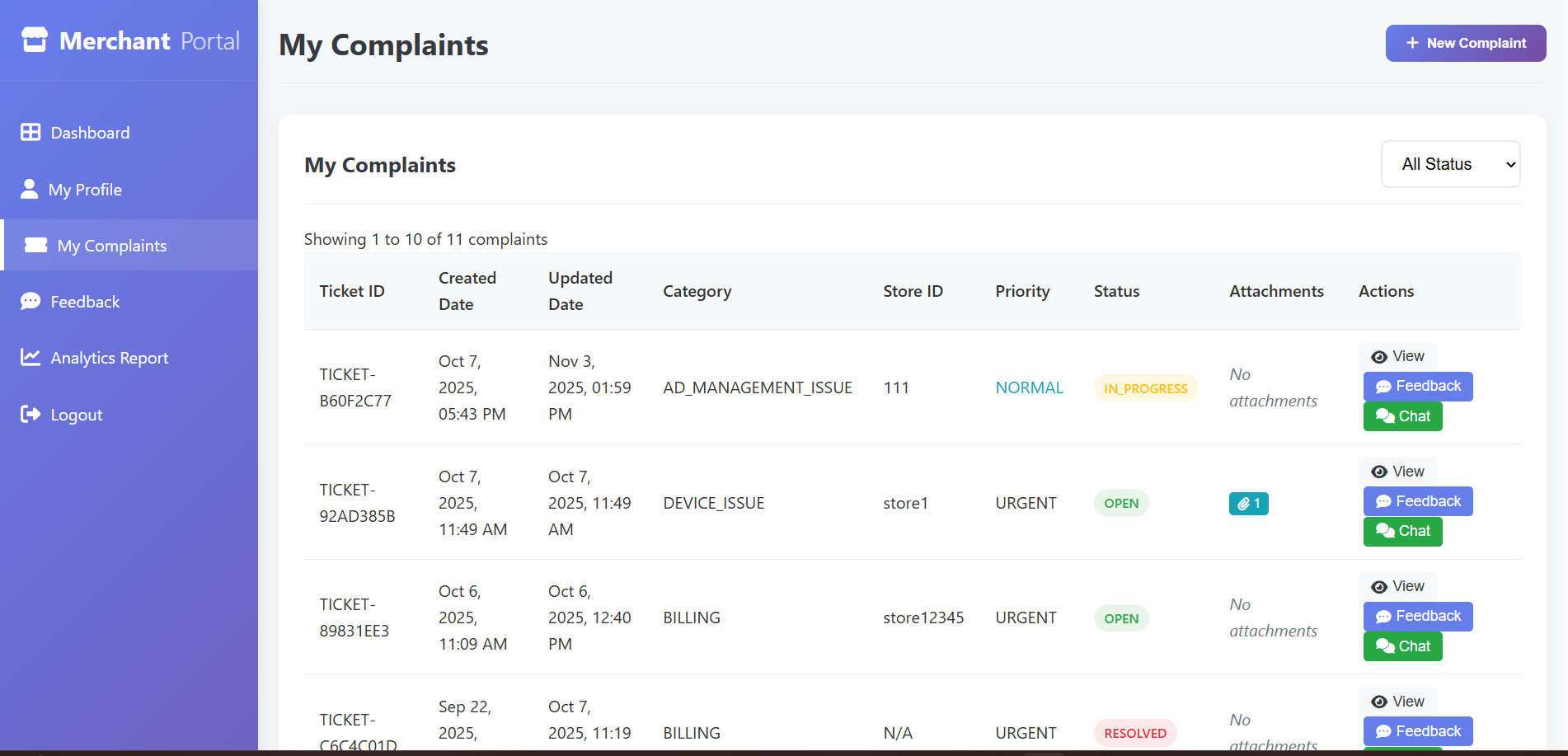Click the attachment badge for TICKET-92AD385B

[x=1248, y=503]
